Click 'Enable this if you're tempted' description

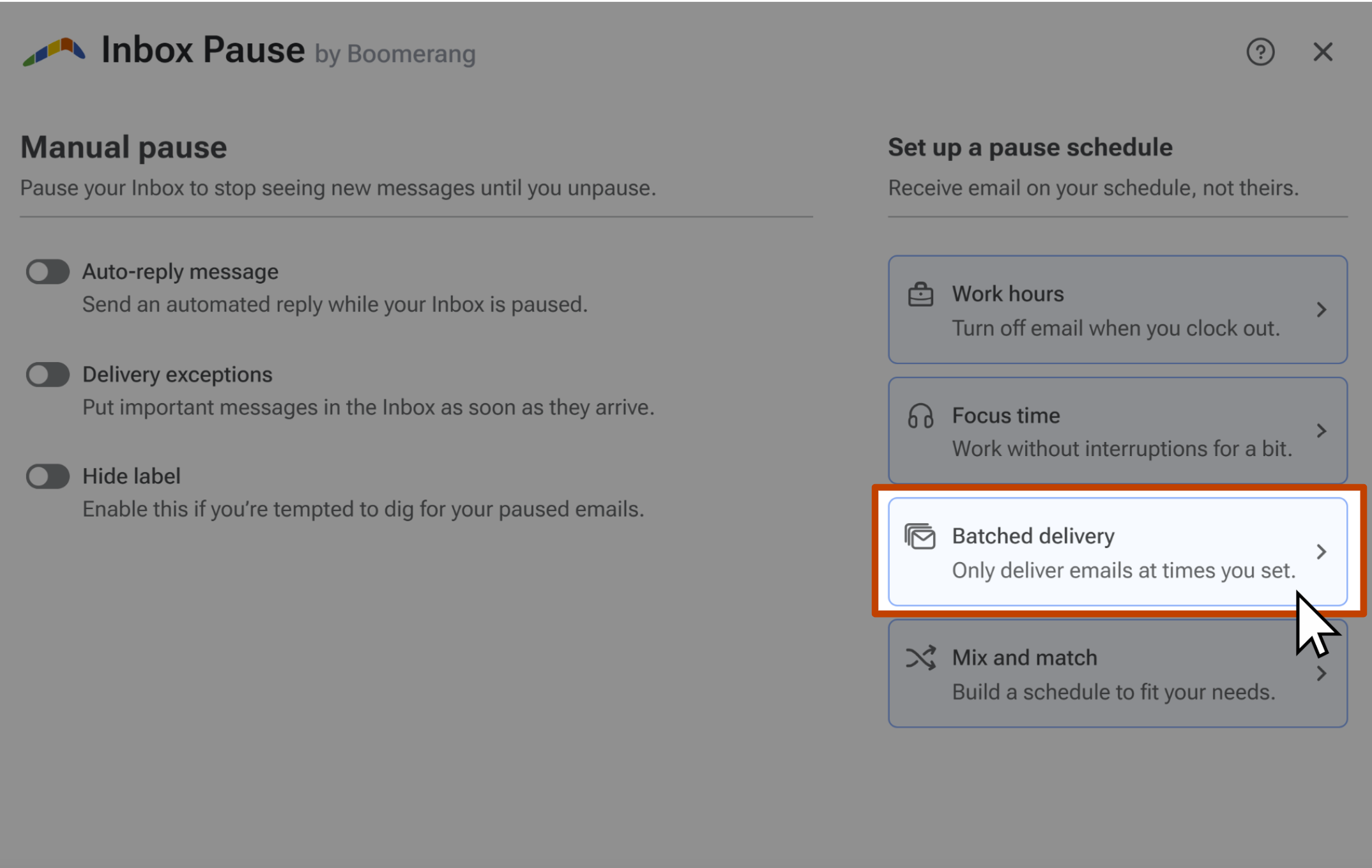pyautogui.click(x=363, y=510)
